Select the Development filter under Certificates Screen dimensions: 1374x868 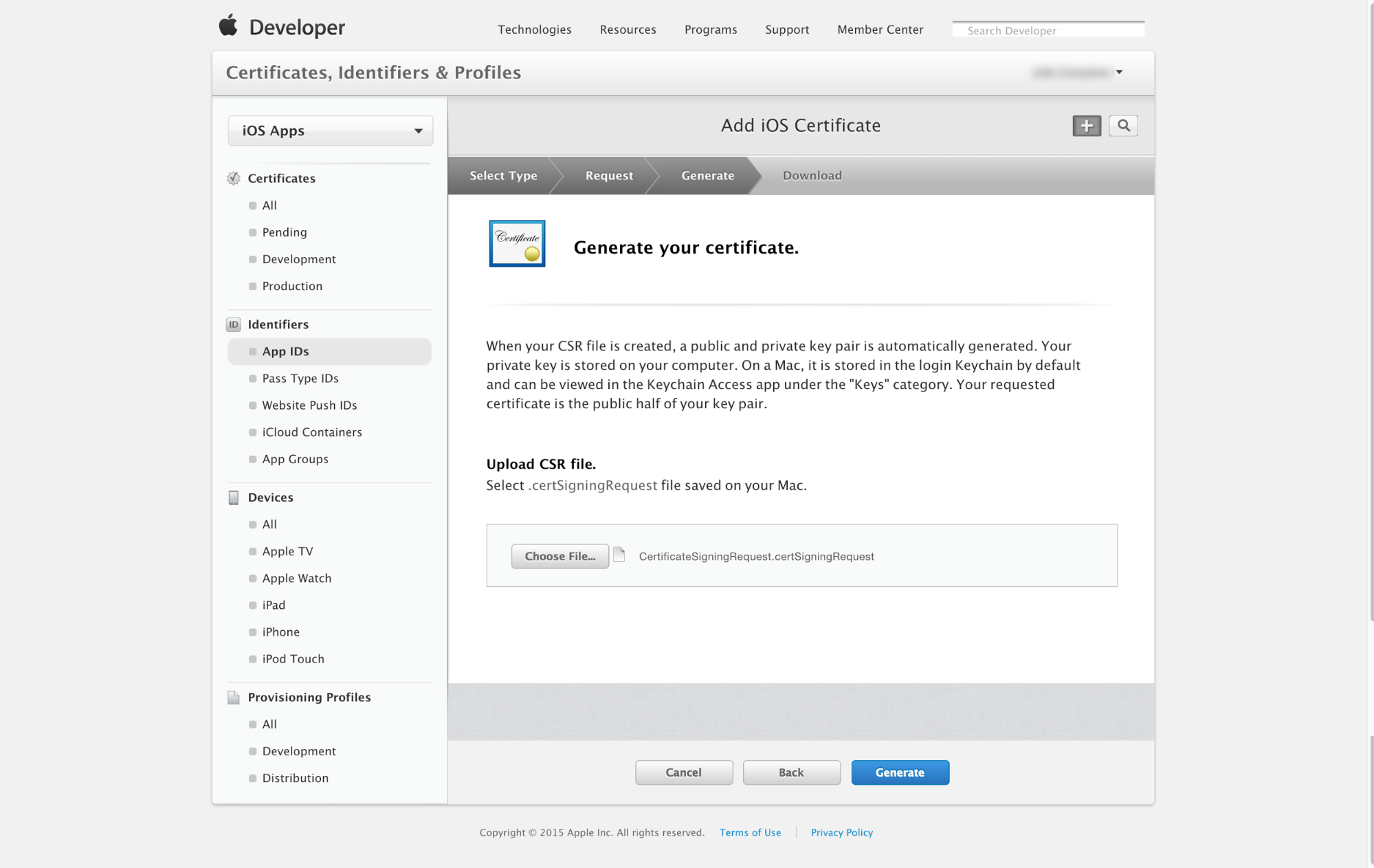[298, 259]
